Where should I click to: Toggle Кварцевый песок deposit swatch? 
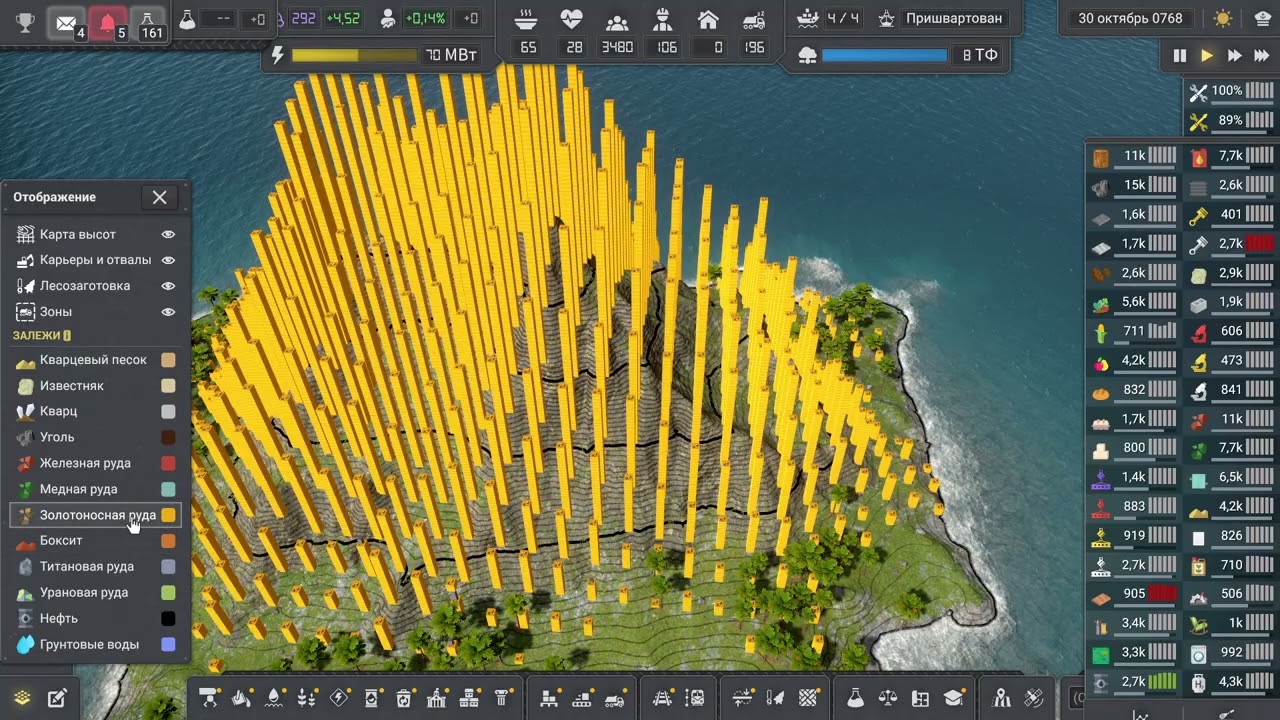(169, 360)
